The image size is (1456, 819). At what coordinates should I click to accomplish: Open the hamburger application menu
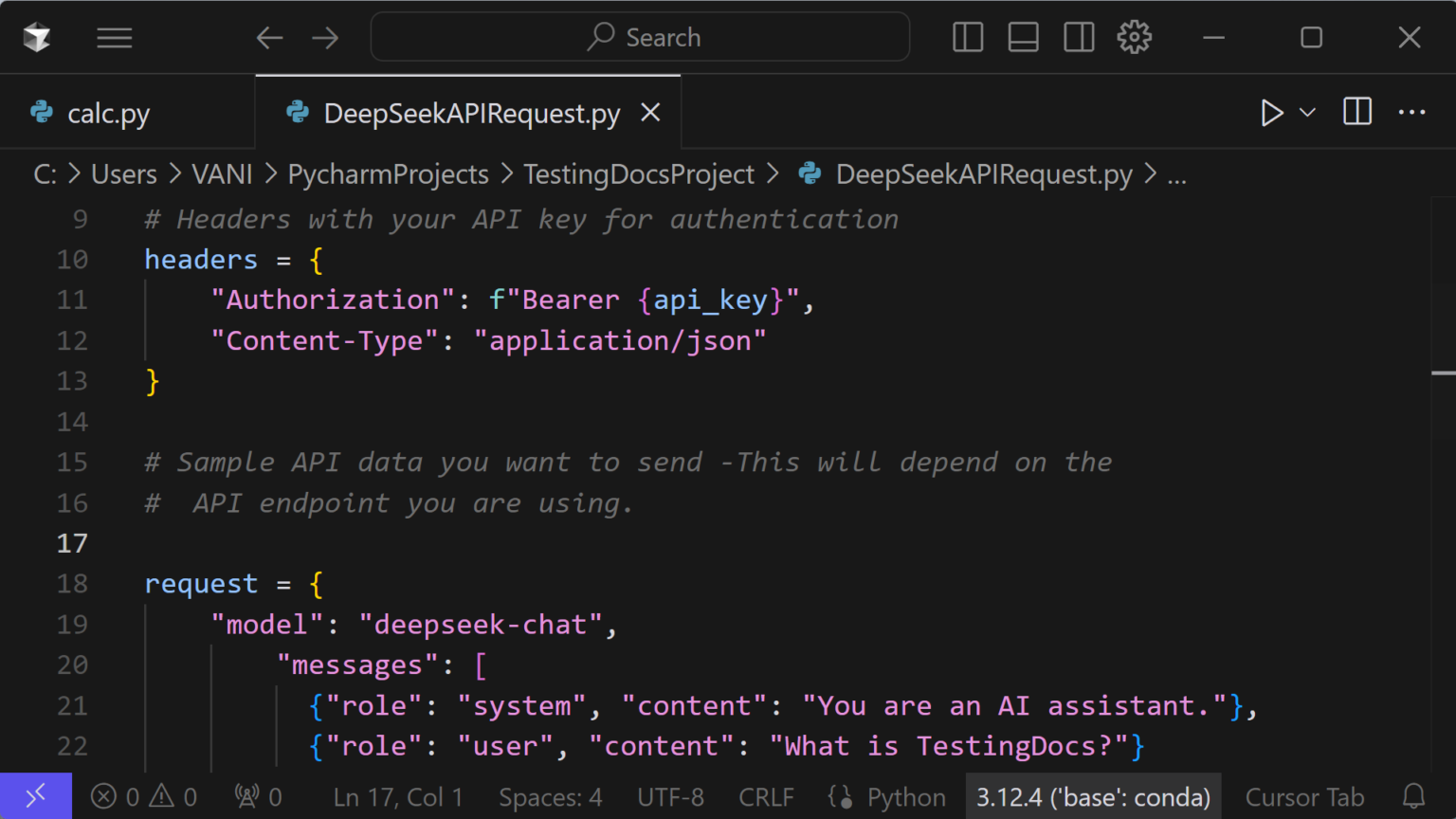(114, 37)
